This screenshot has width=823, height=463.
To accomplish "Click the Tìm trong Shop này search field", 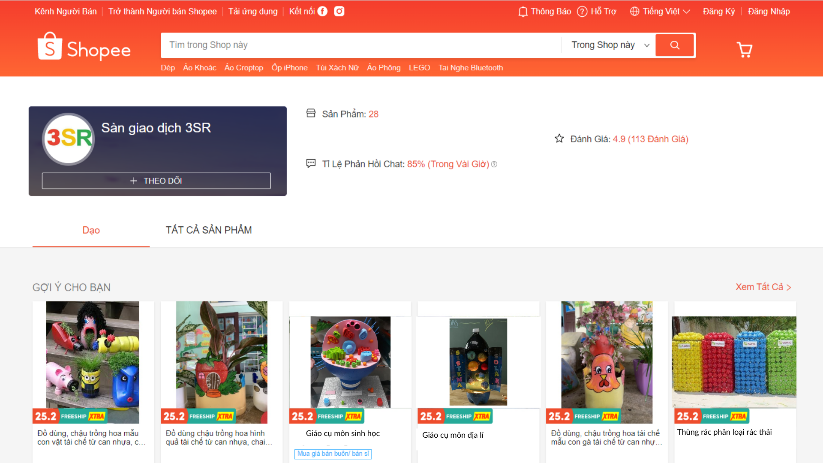I will click(361, 45).
